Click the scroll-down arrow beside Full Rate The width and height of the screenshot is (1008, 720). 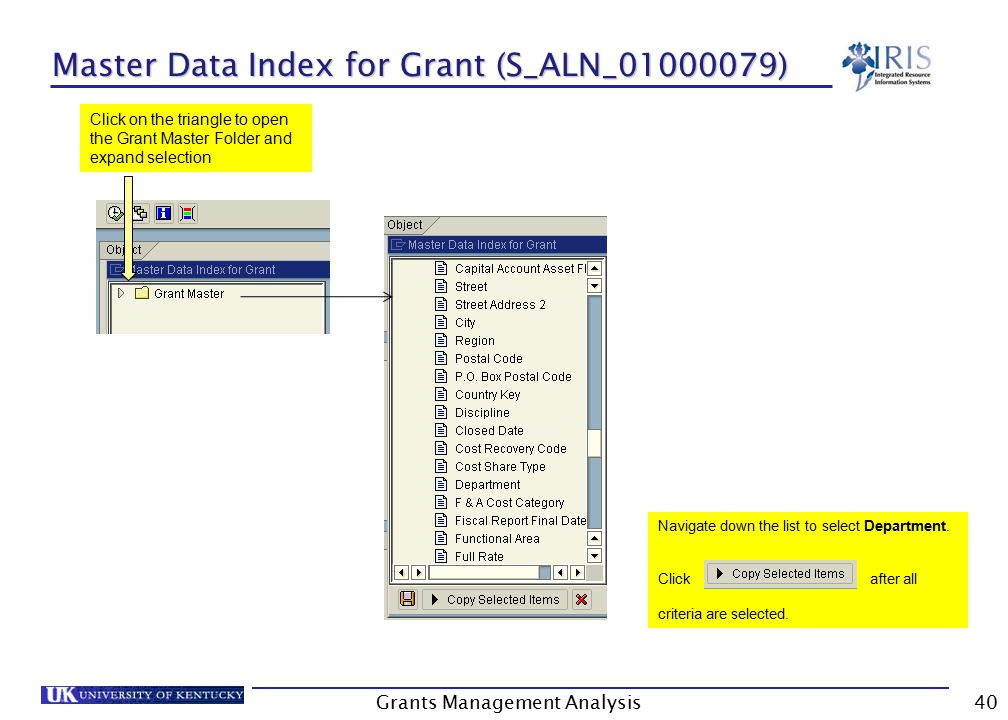pyautogui.click(x=595, y=555)
